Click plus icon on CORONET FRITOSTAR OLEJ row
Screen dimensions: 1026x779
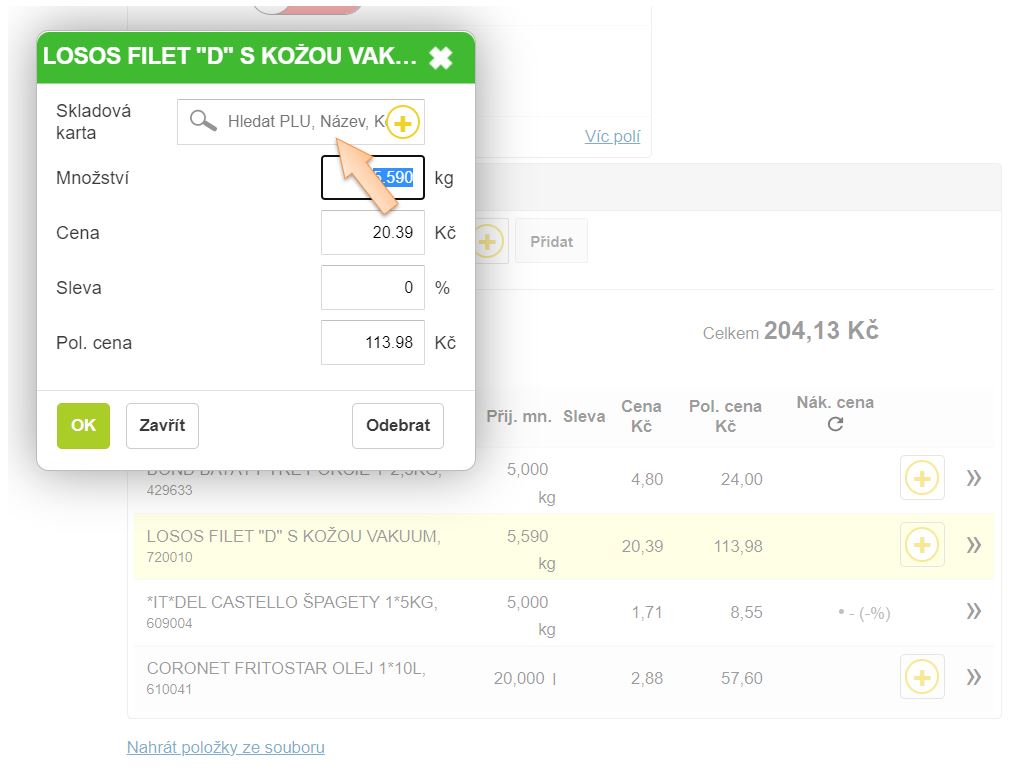pyautogui.click(x=921, y=678)
